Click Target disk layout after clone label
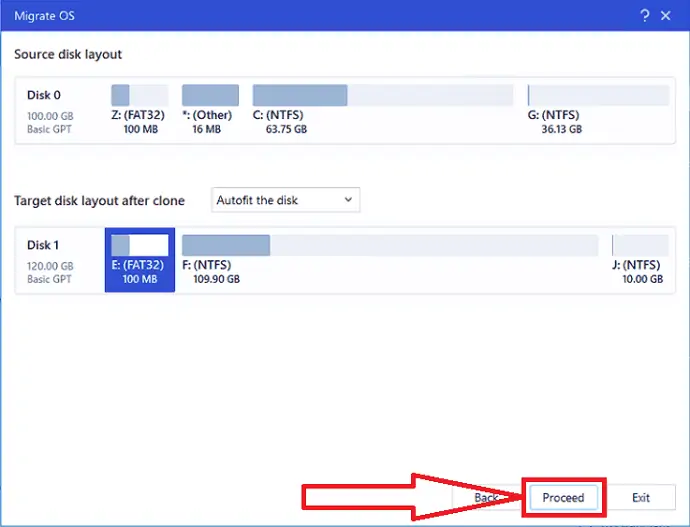Image resolution: width=690 pixels, height=527 pixels. (99, 201)
